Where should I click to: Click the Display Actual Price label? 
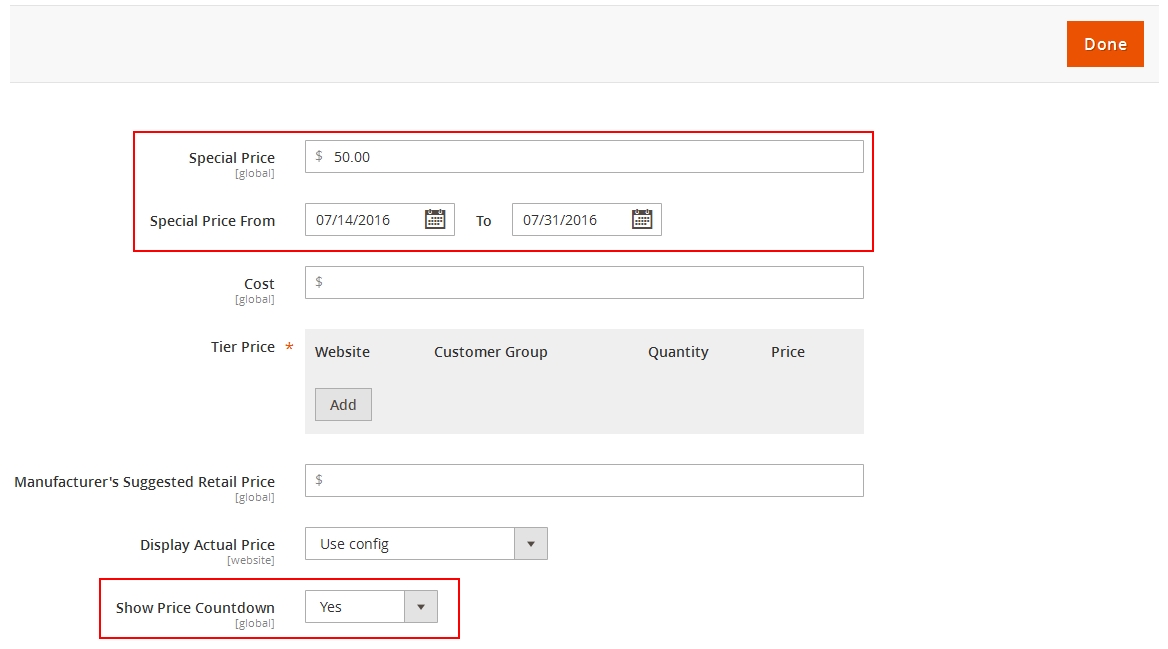click(x=207, y=545)
